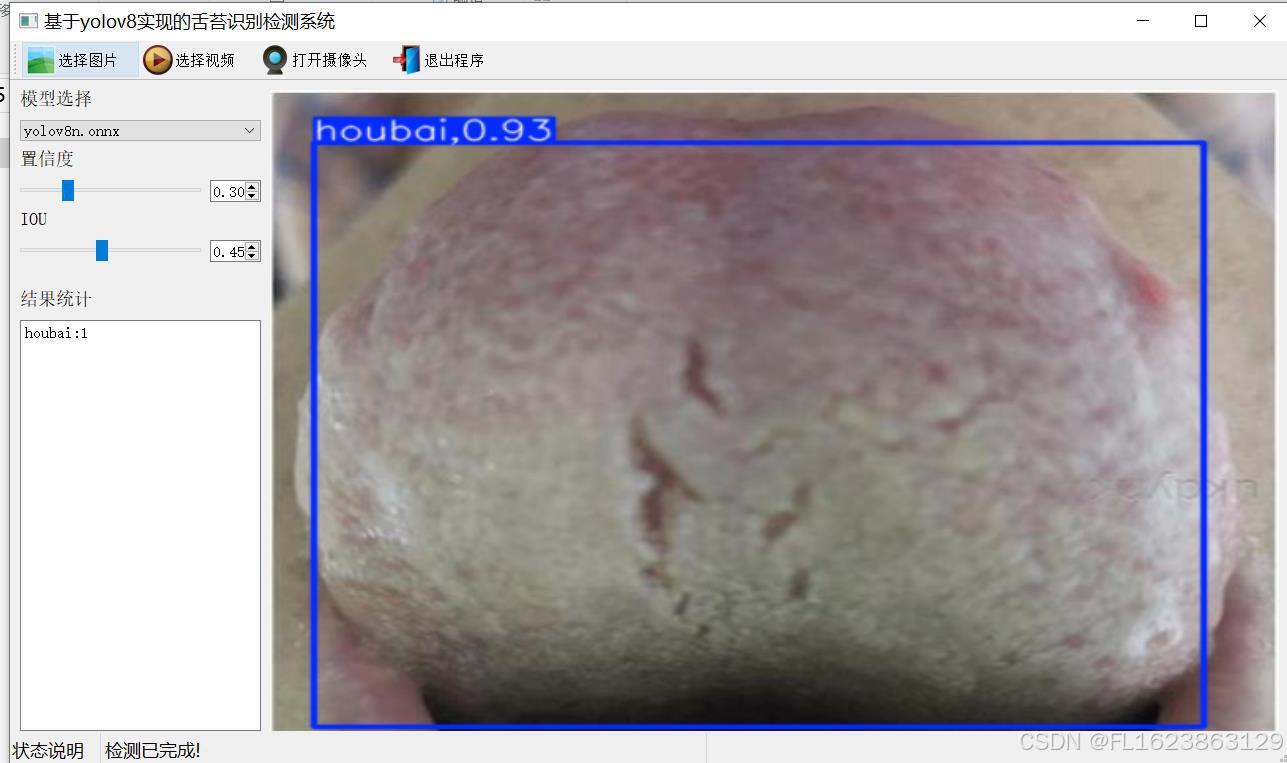Select the houbai:1 result entry

(x=57, y=333)
